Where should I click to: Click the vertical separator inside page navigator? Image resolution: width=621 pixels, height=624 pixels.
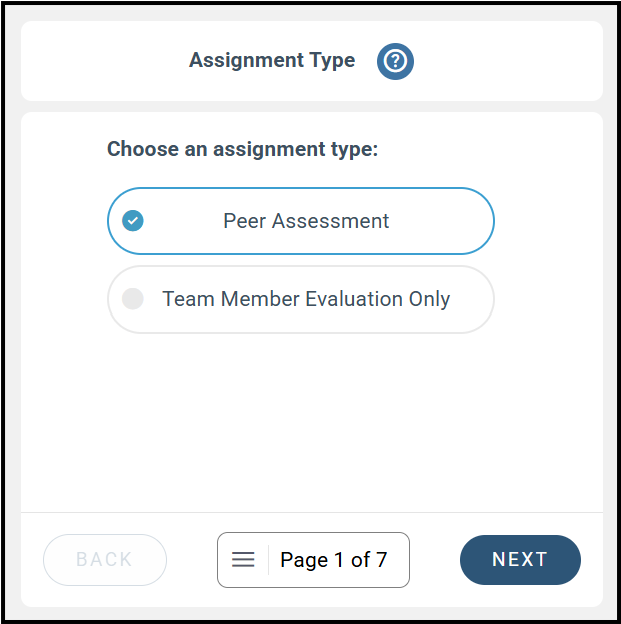coord(268,560)
